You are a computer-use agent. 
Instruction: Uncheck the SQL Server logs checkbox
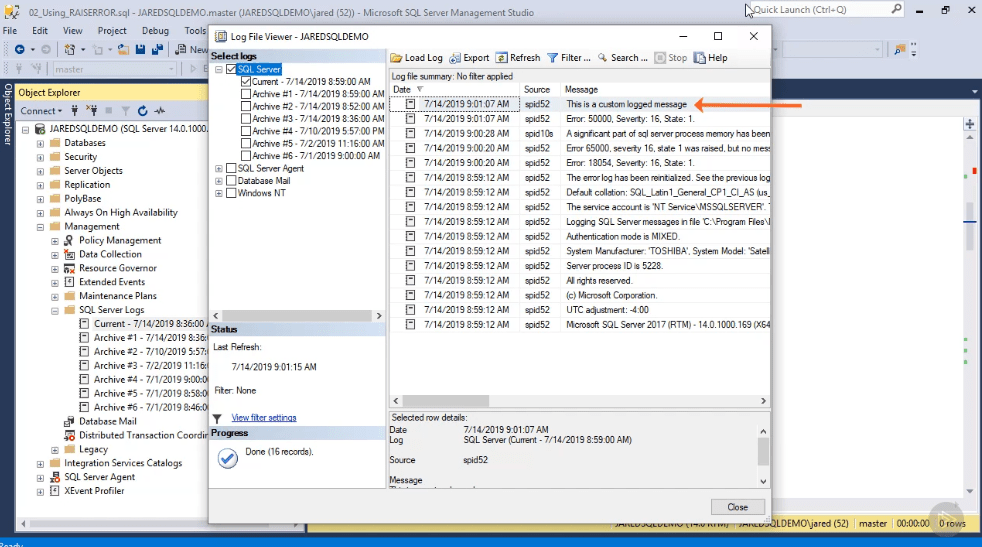[x=231, y=70]
